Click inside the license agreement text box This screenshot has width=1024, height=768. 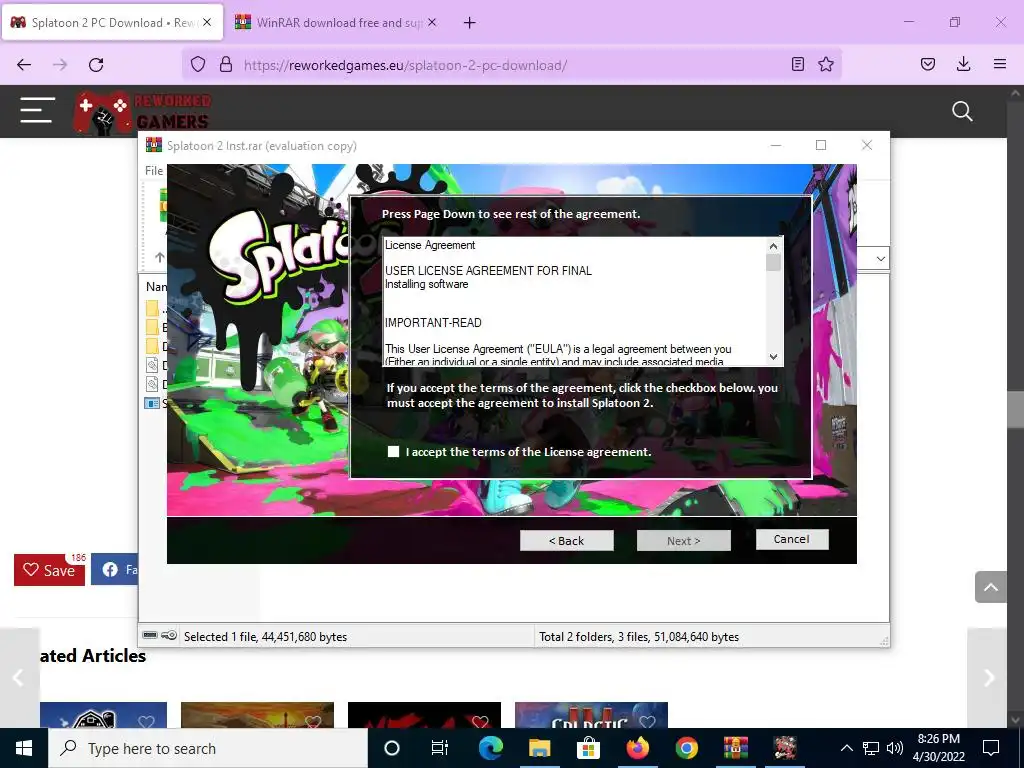coord(573,300)
